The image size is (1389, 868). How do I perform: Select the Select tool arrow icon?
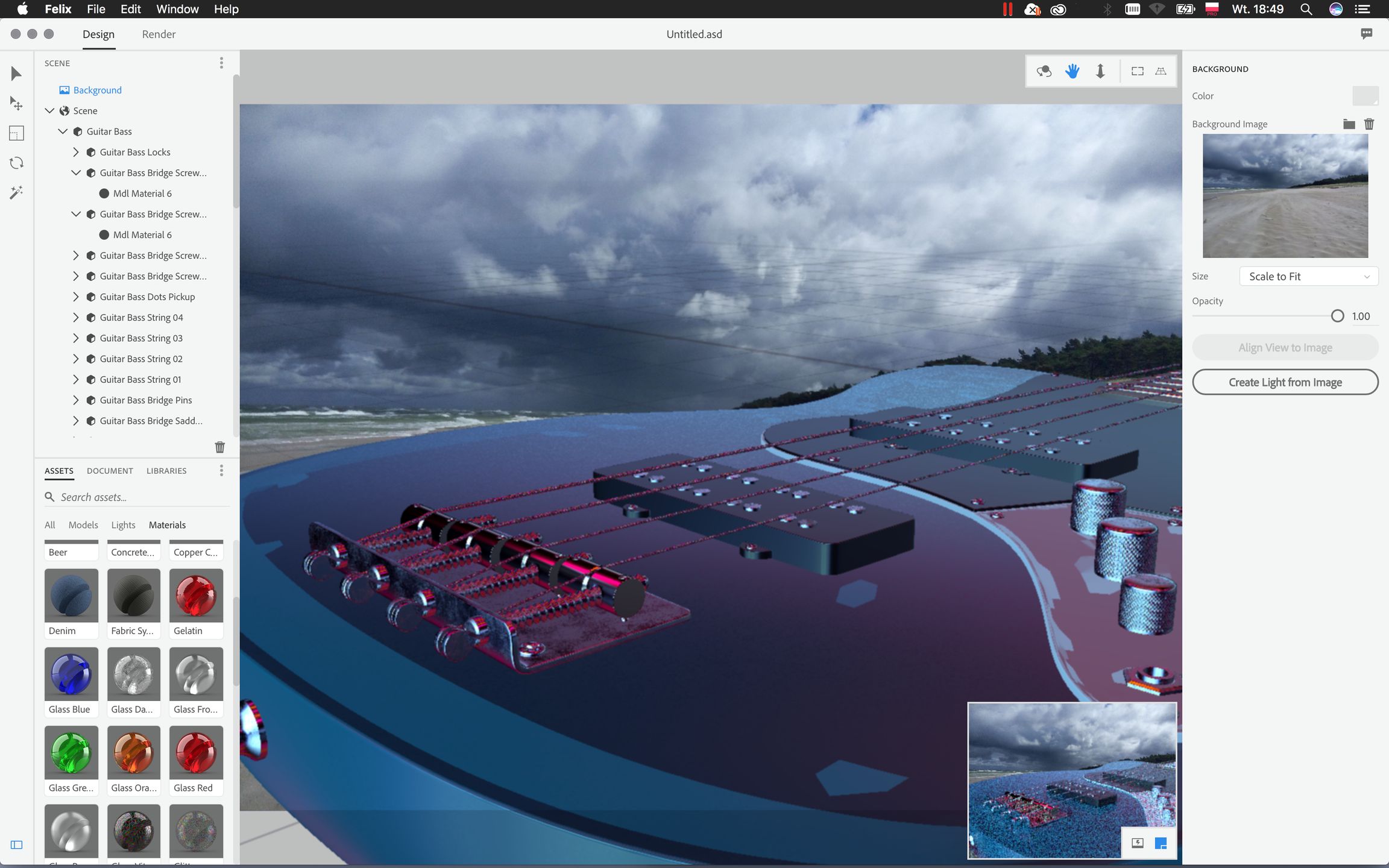[16, 74]
